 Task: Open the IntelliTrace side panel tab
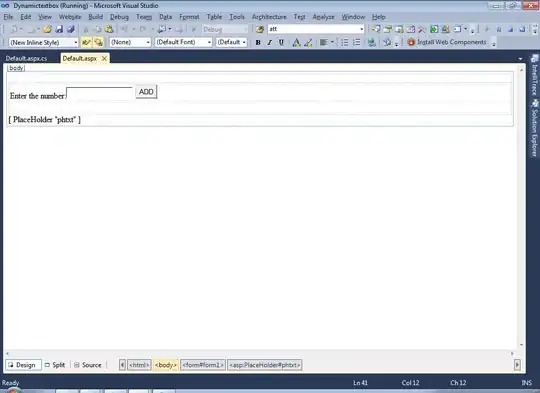tap(534, 75)
